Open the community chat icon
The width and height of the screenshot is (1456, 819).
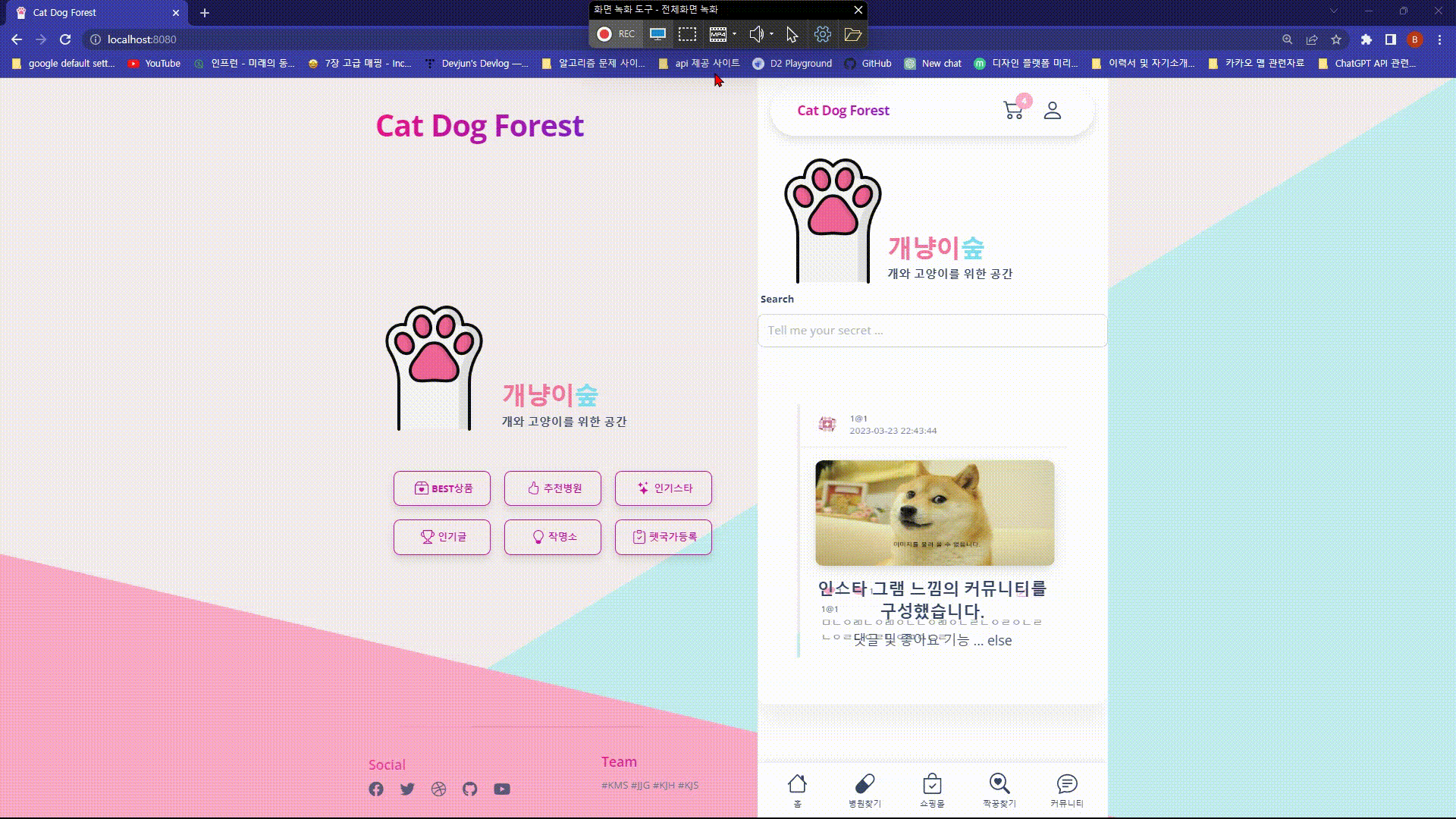point(1067,783)
